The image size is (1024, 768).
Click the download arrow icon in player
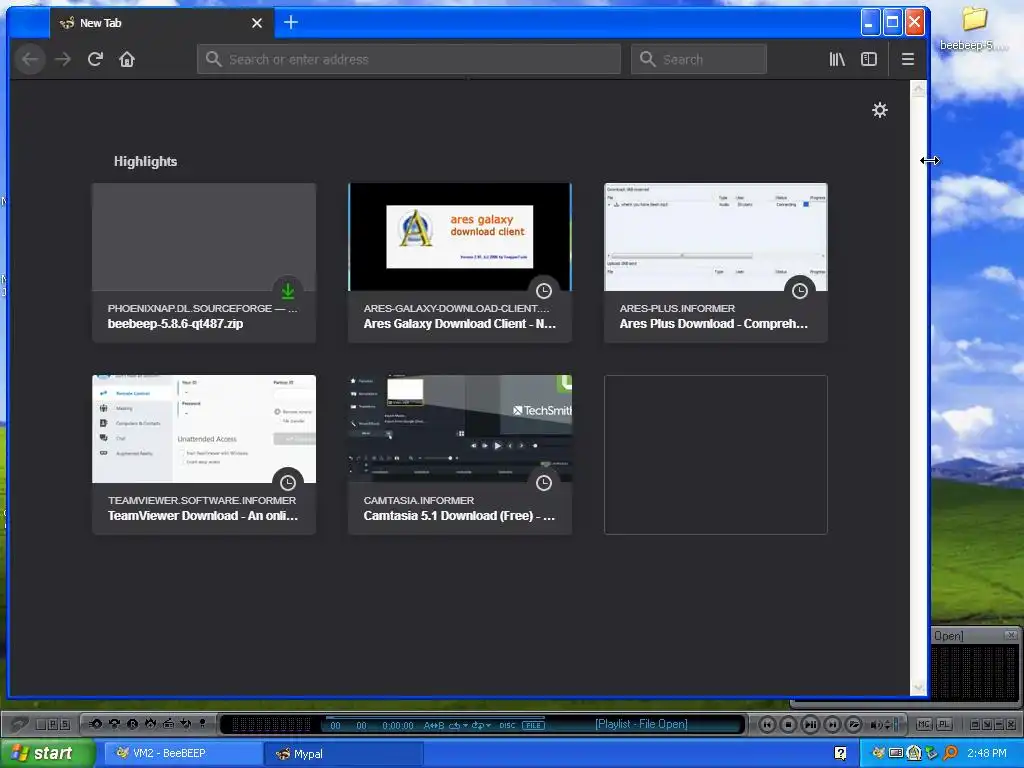point(185,724)
